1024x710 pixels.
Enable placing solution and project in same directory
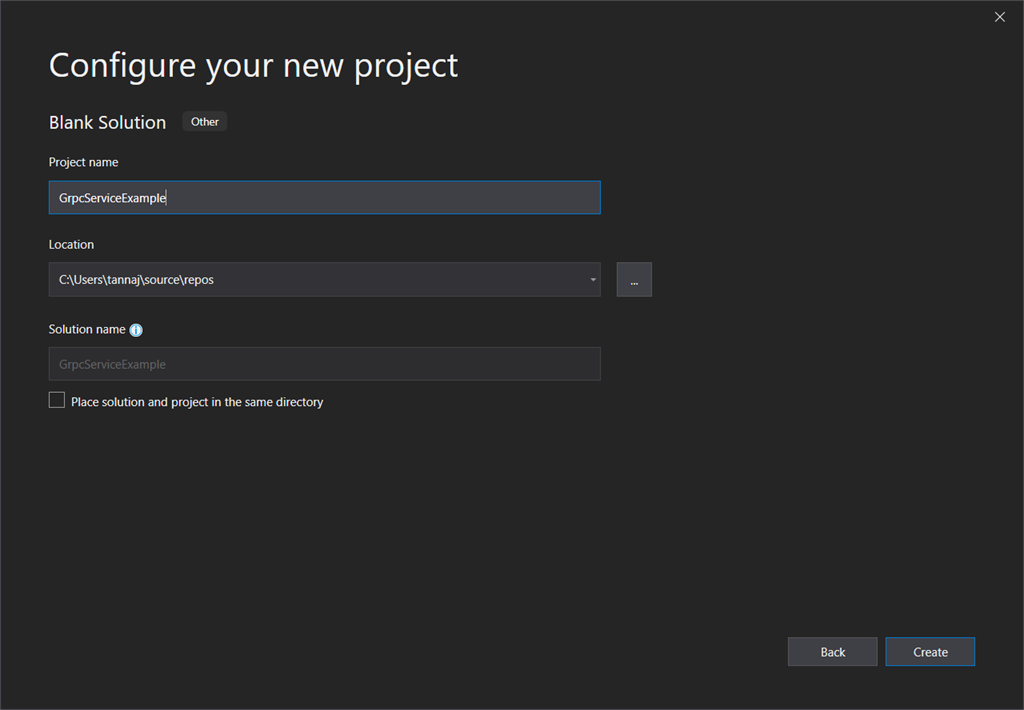pos(57,401)
